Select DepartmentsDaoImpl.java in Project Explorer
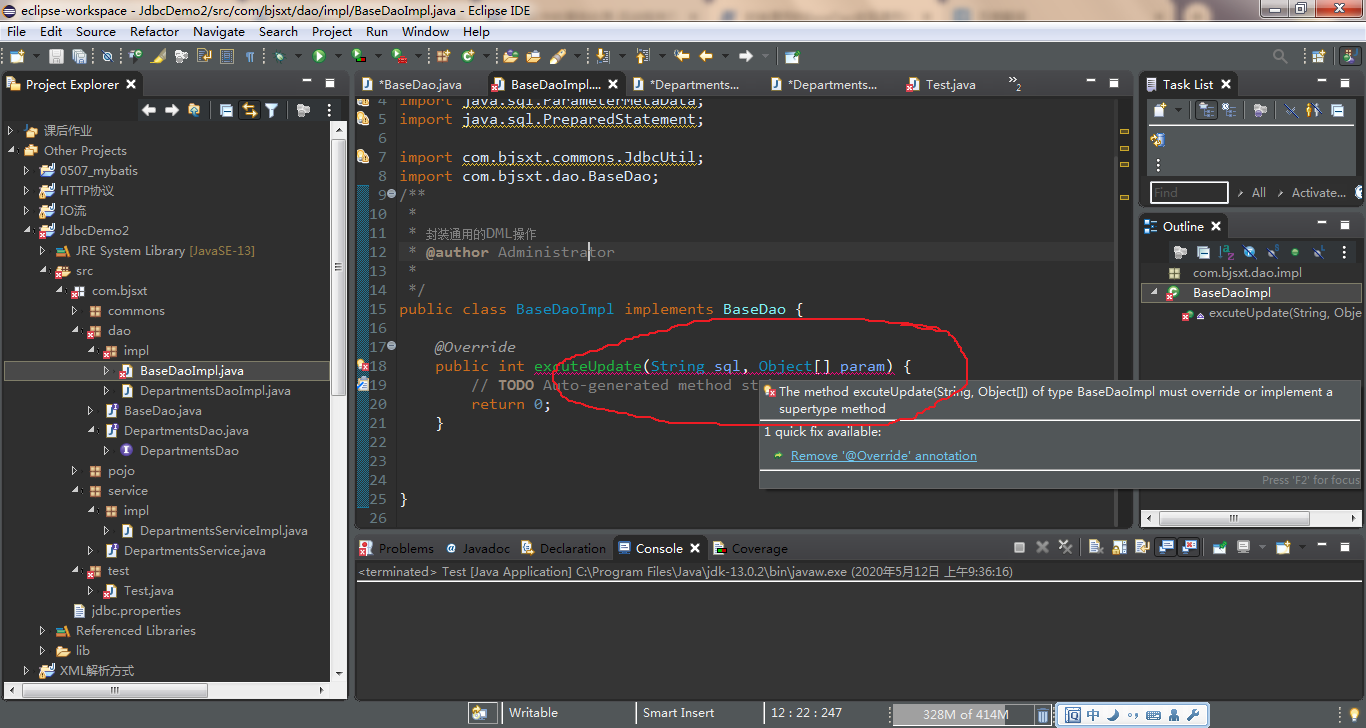 click(x=215, y=390)
